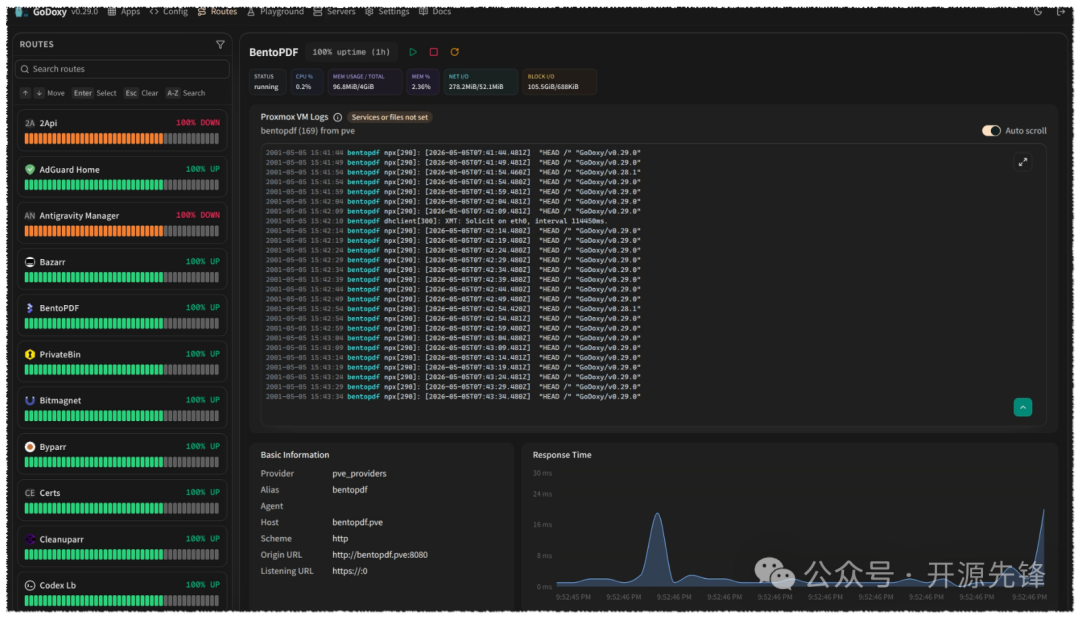Select the Antigravity Manager route

click(122, 223)
